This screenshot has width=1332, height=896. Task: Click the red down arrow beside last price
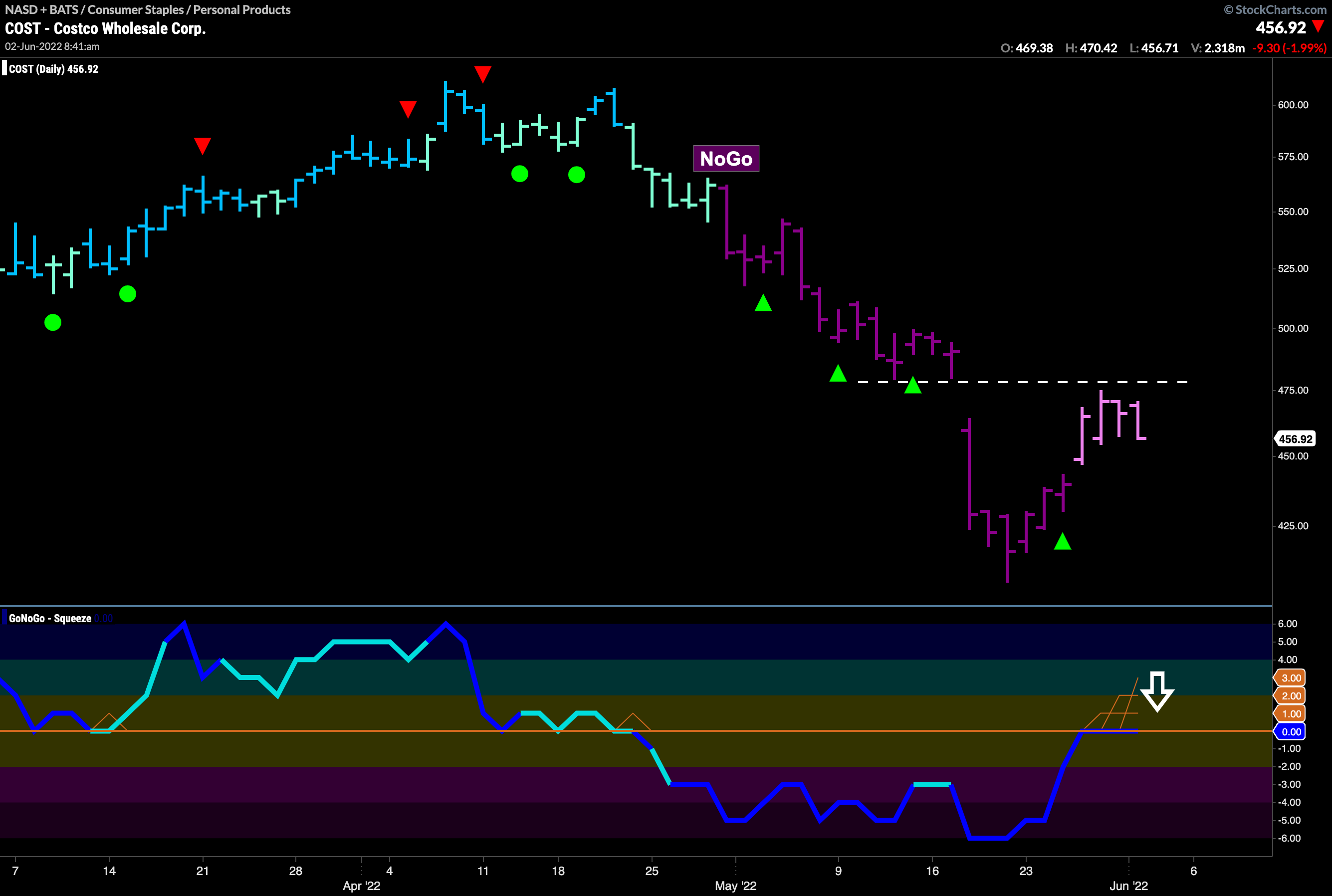1318,26
